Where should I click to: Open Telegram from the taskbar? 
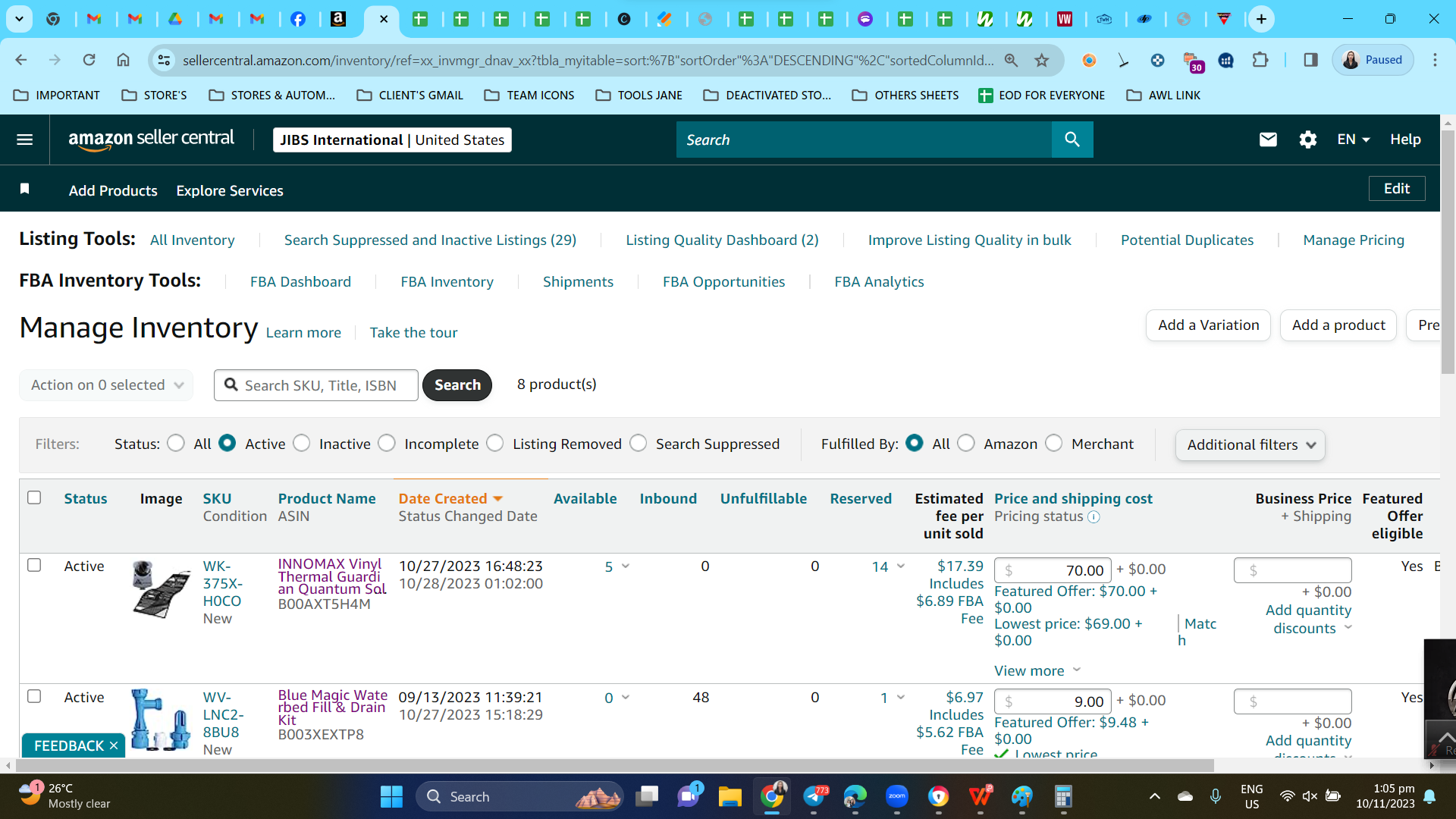(x=814, y=796)
